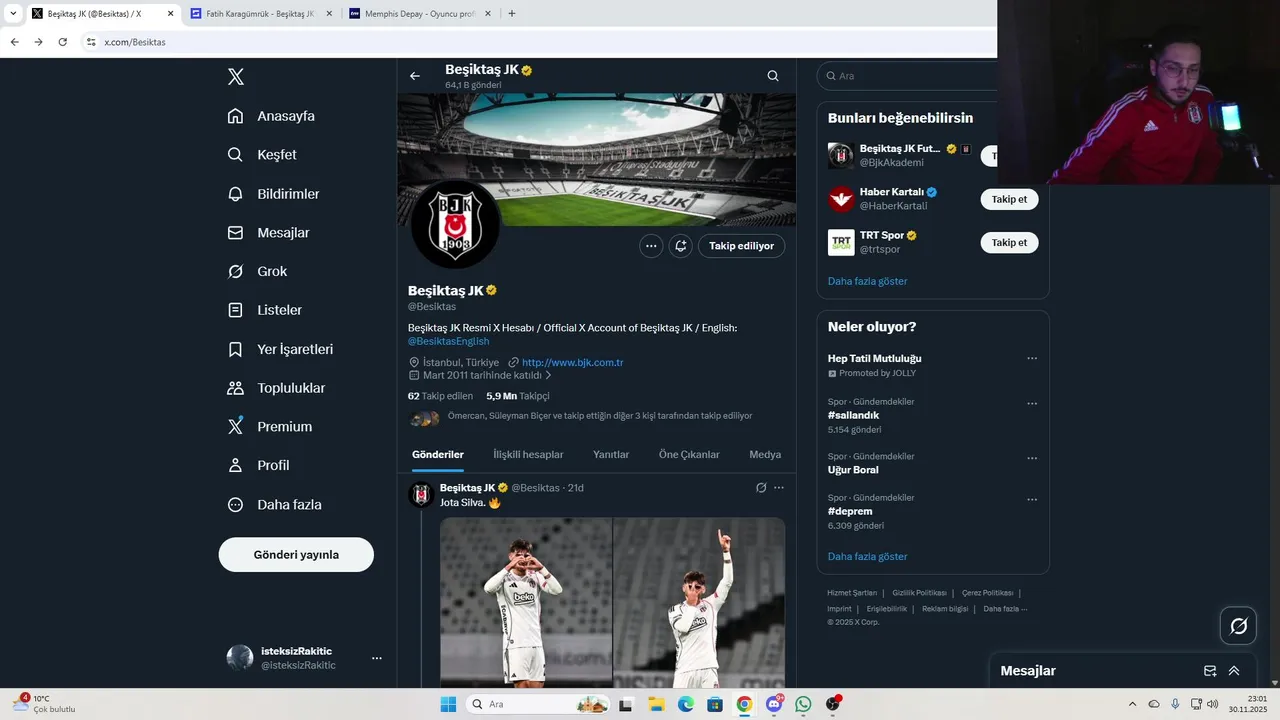Image resolution: width=1280 pixels, height=720 pixels.
Task: Open the @BesiktasEnglish link in bio
Action: coord(448,342)
